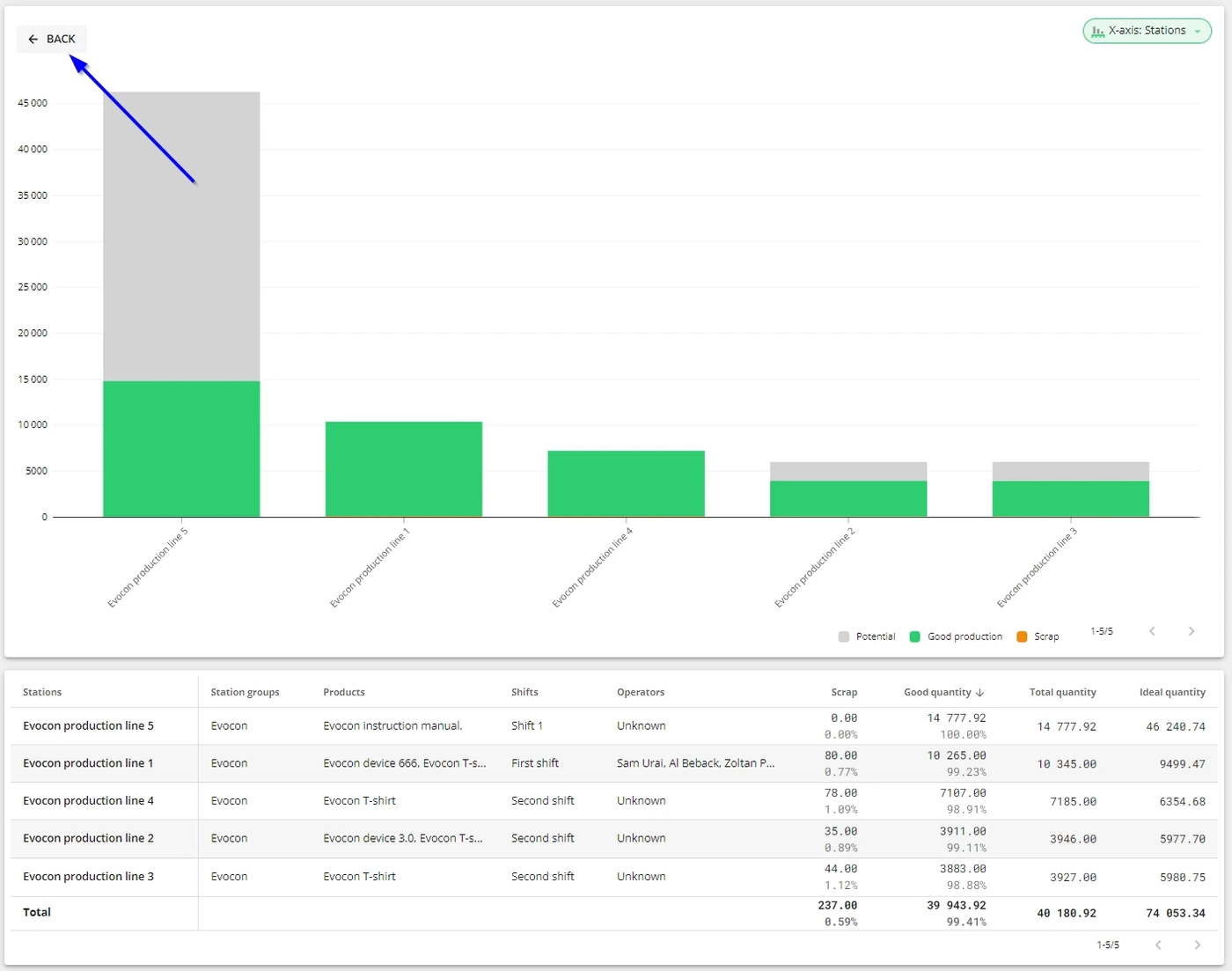Click ideal quantity 46 240.74 cell
This screenshot has width=1232, height=971.
1176,726
